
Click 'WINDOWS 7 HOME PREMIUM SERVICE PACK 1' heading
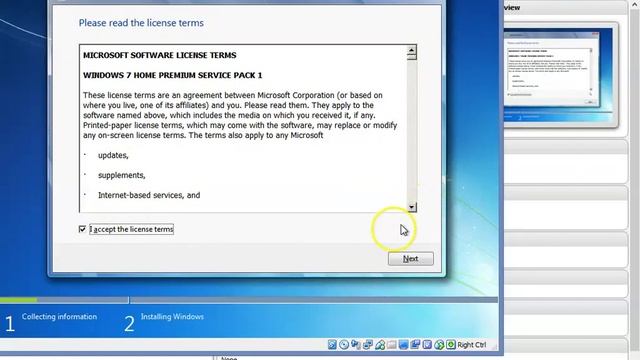coord(173,76)
